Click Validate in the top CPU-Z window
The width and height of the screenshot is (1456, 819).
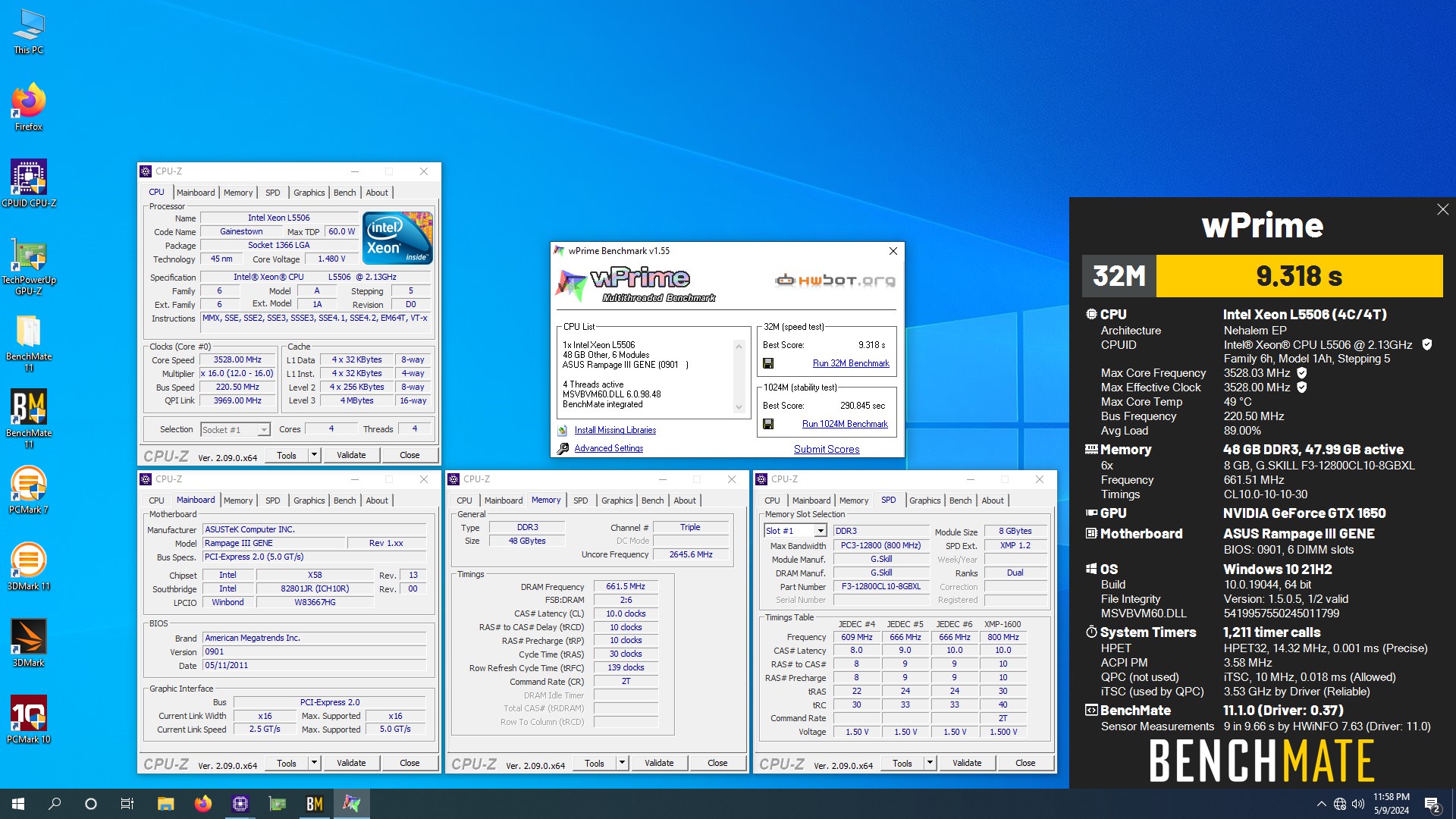(x=351, y=455)
